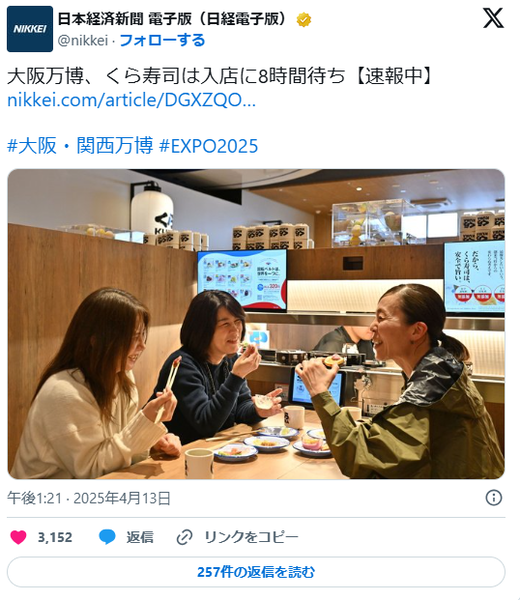Click the tweet text about くら寿司
Image resolution: width=520 pixels, height=600 pixels.
[221, 76]
